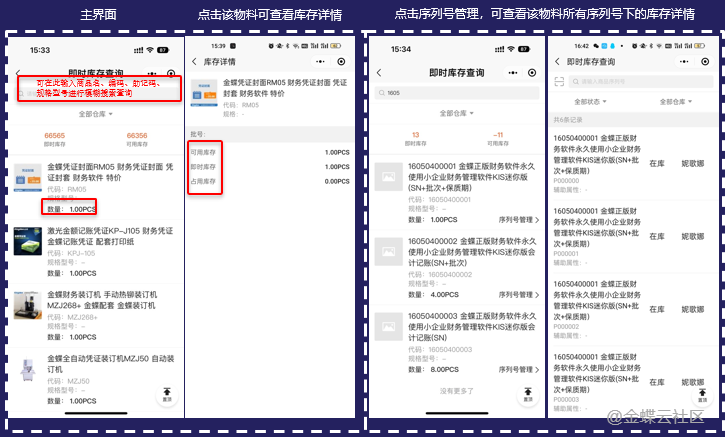Go back on the 15:34 即时库存查询 screen
The width and height of the screenshot is (725, 437).
379,73
